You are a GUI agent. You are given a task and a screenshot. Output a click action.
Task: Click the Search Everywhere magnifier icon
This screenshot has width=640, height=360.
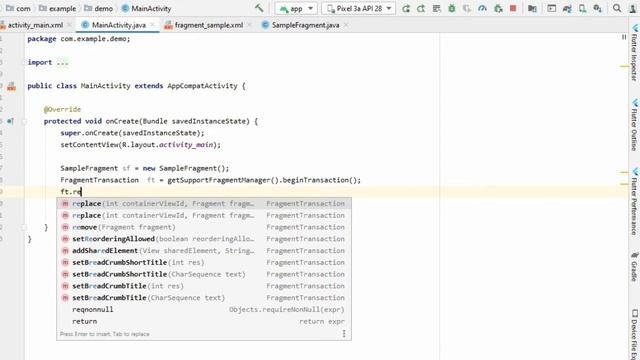(x=617, y=8)
